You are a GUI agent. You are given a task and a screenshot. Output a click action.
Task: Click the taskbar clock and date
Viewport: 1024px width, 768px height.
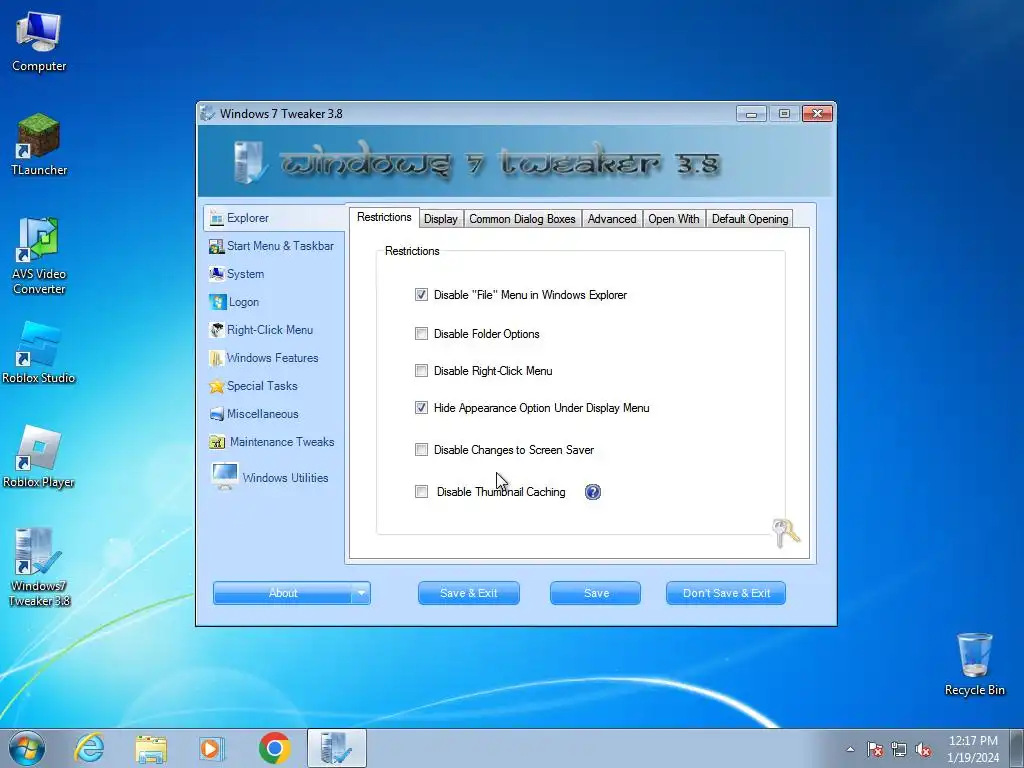click(973, 749)
